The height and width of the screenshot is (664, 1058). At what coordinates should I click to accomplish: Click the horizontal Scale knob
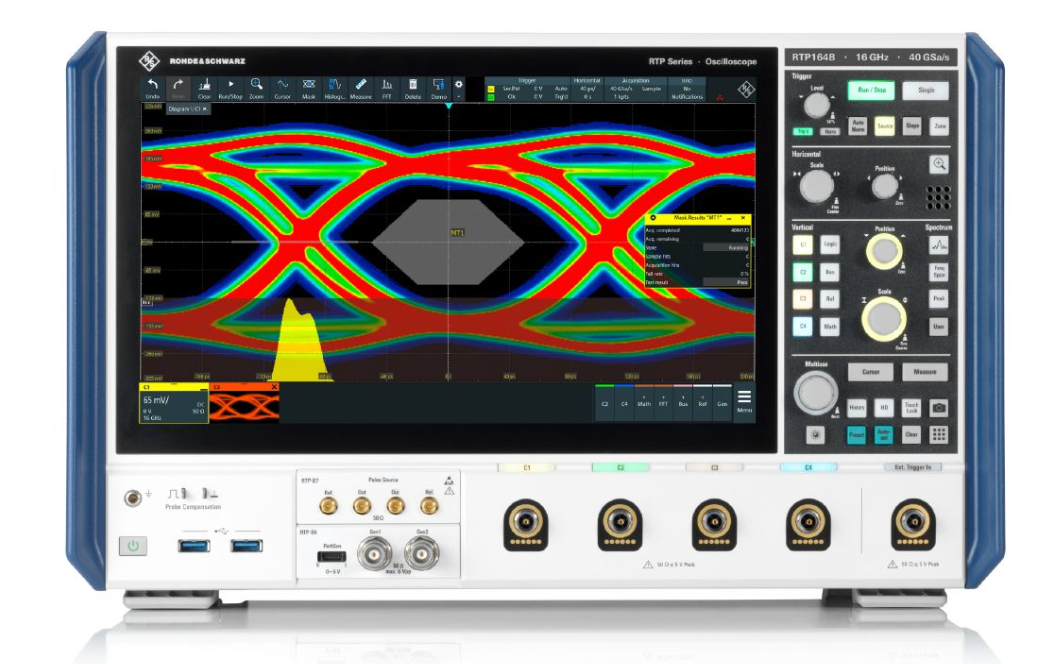click(816, 186)
